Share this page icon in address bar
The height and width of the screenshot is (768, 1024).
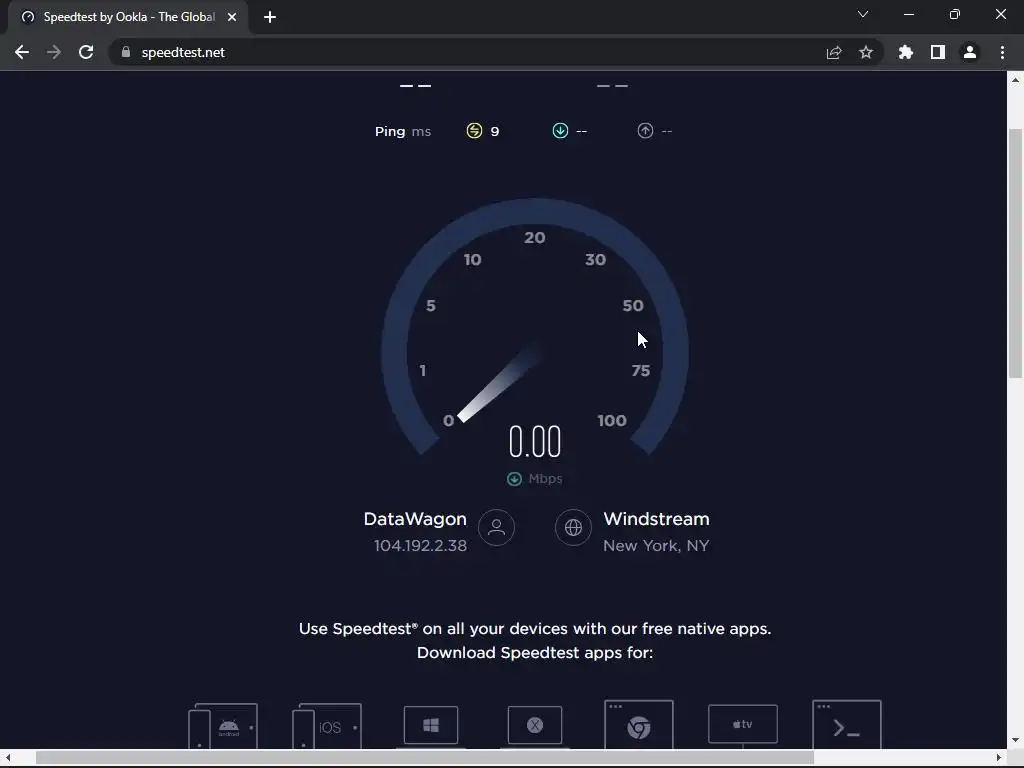[834, 52]
